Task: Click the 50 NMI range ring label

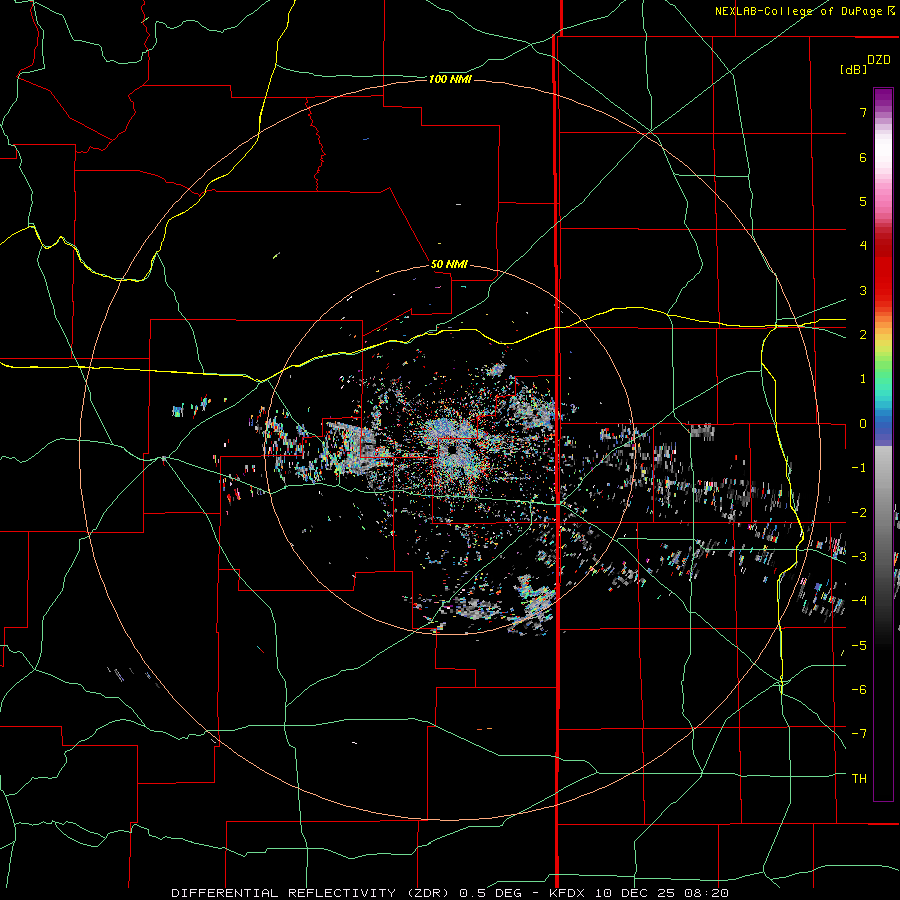Action: pos(449,264)
